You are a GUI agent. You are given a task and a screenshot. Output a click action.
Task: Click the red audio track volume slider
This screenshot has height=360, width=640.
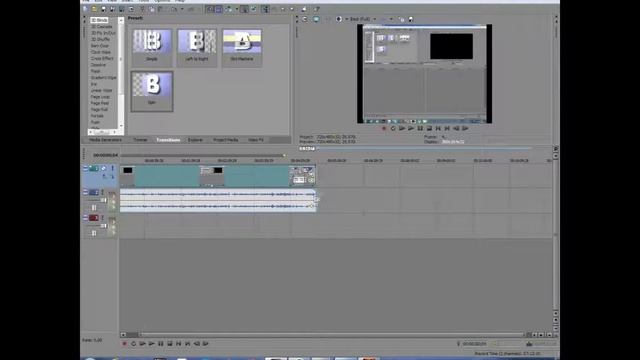104,226
